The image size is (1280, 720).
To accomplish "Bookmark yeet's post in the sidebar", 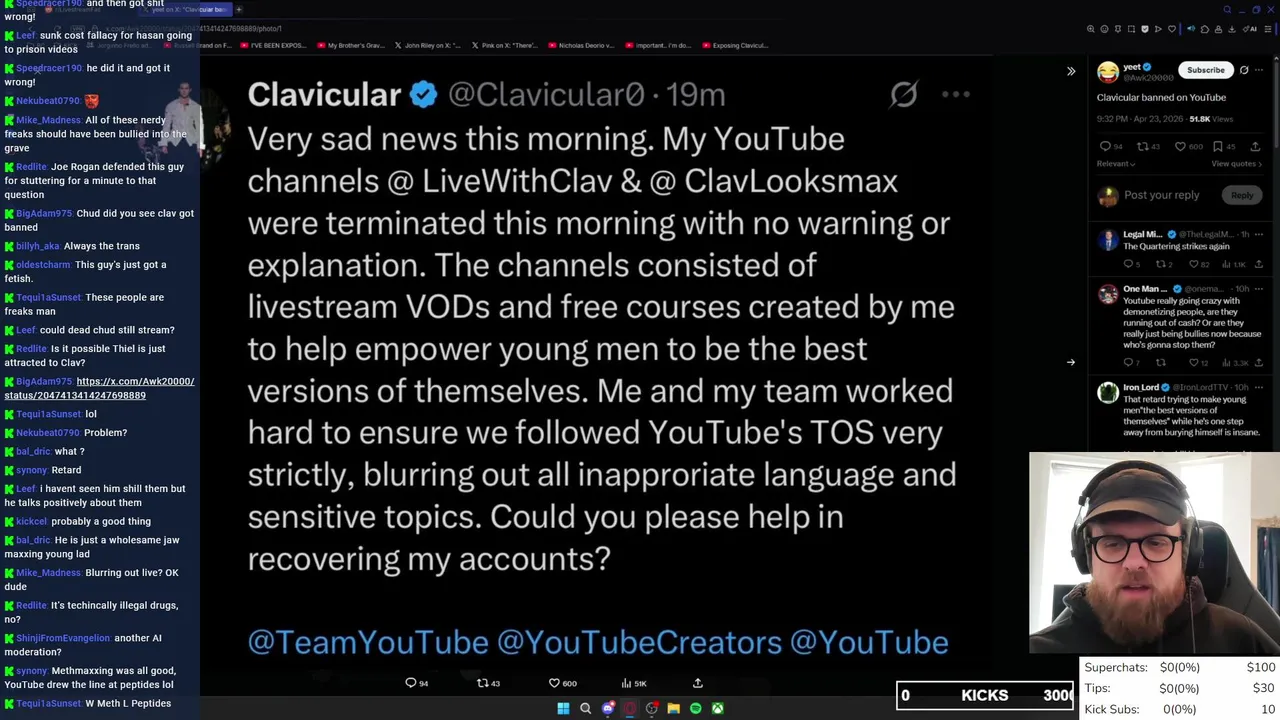I will [x=1217, y=147].
